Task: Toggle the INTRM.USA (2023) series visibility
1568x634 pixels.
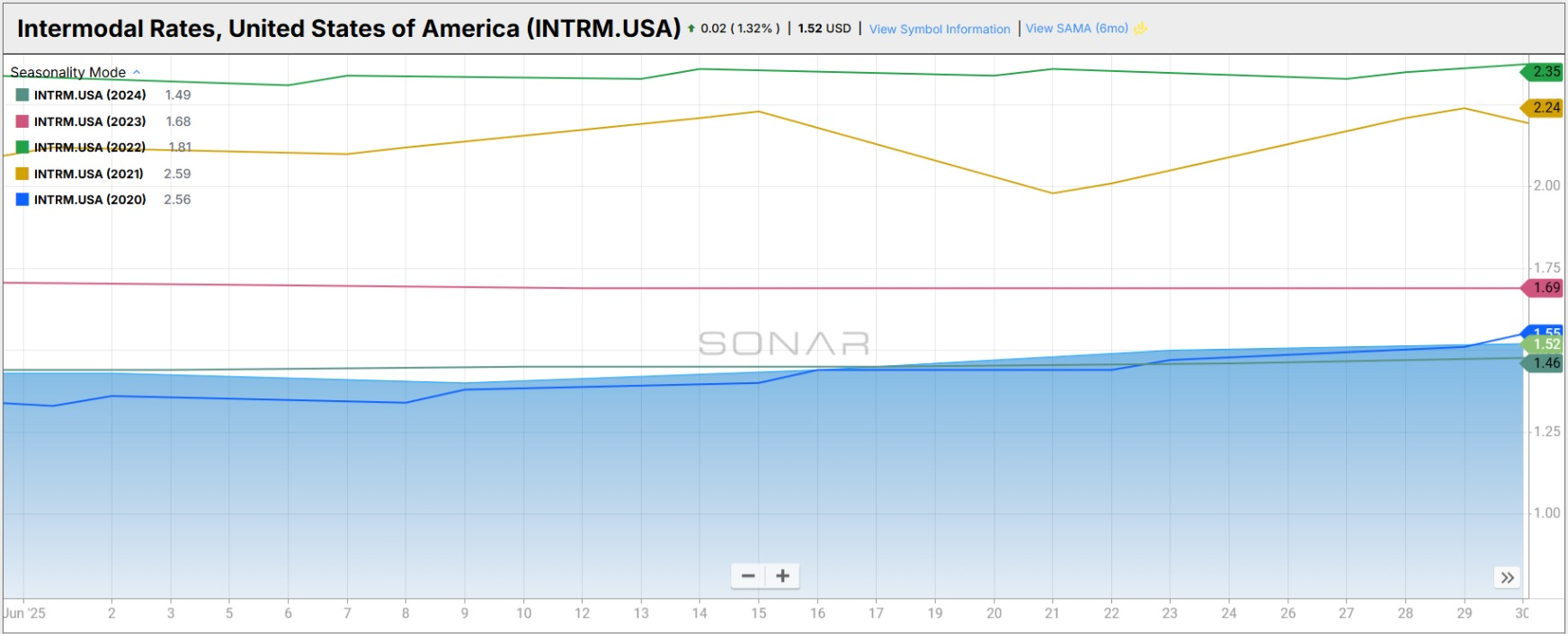Action: tap(90, 121)
